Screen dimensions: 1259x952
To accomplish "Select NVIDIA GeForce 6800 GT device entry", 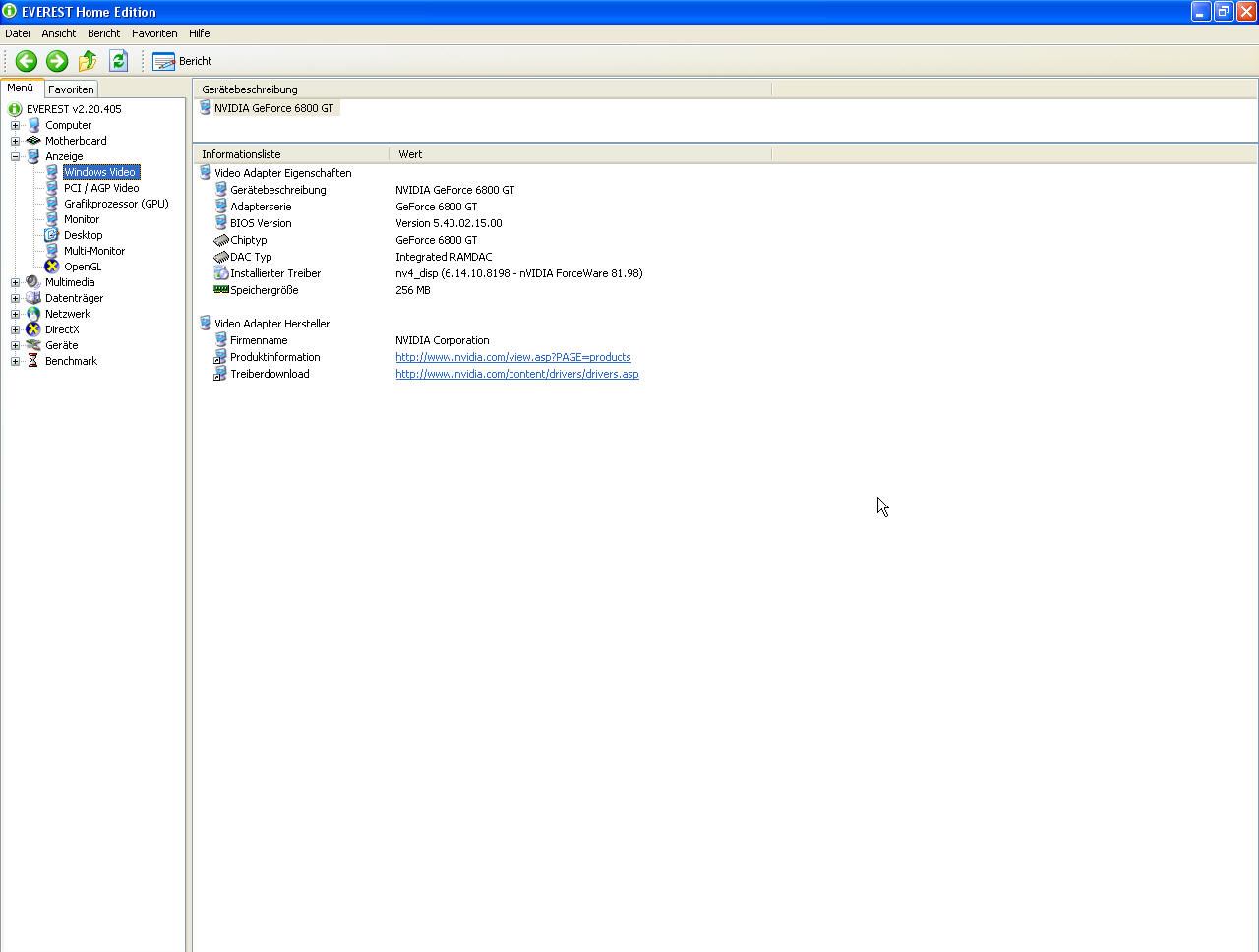I will (268, 108).
